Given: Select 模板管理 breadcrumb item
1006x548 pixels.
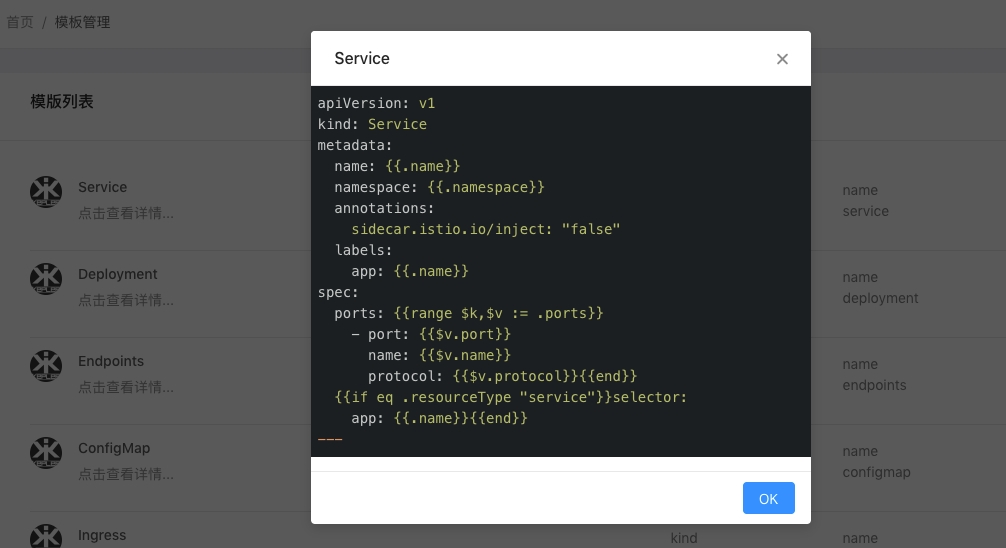Looking at the screenshot, I should [82, 22].
